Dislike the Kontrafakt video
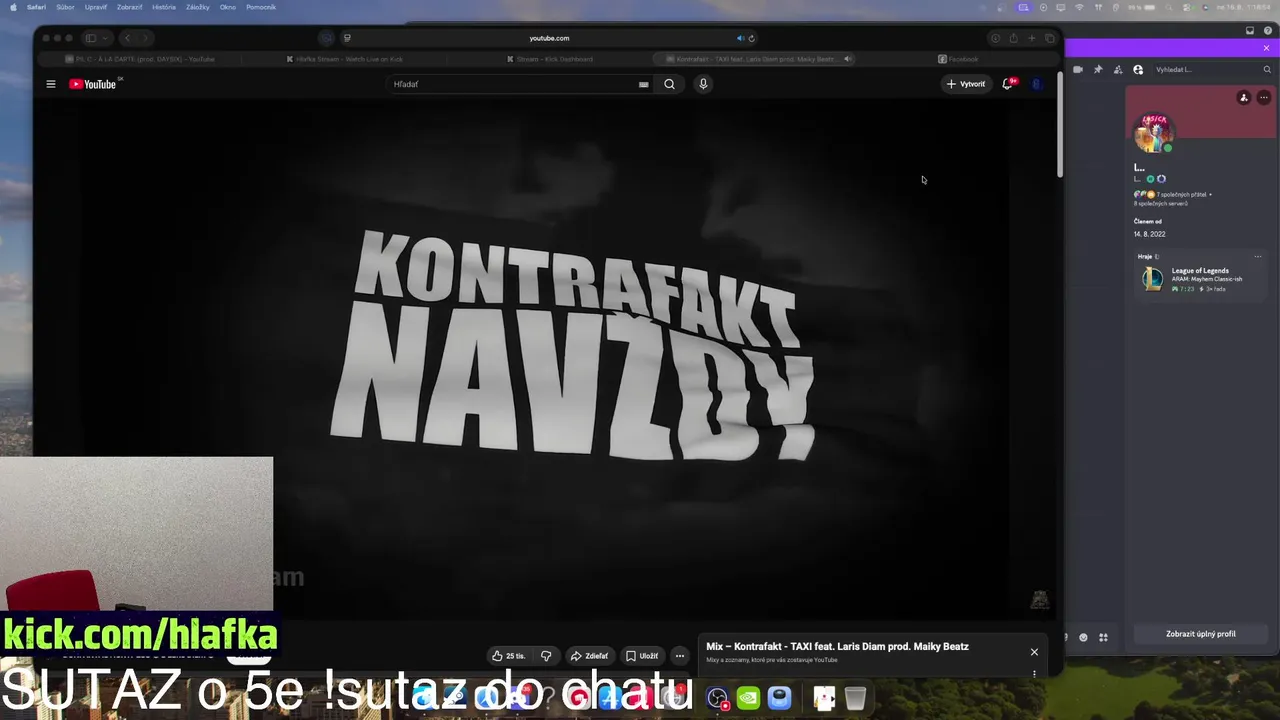 point(546,656)
